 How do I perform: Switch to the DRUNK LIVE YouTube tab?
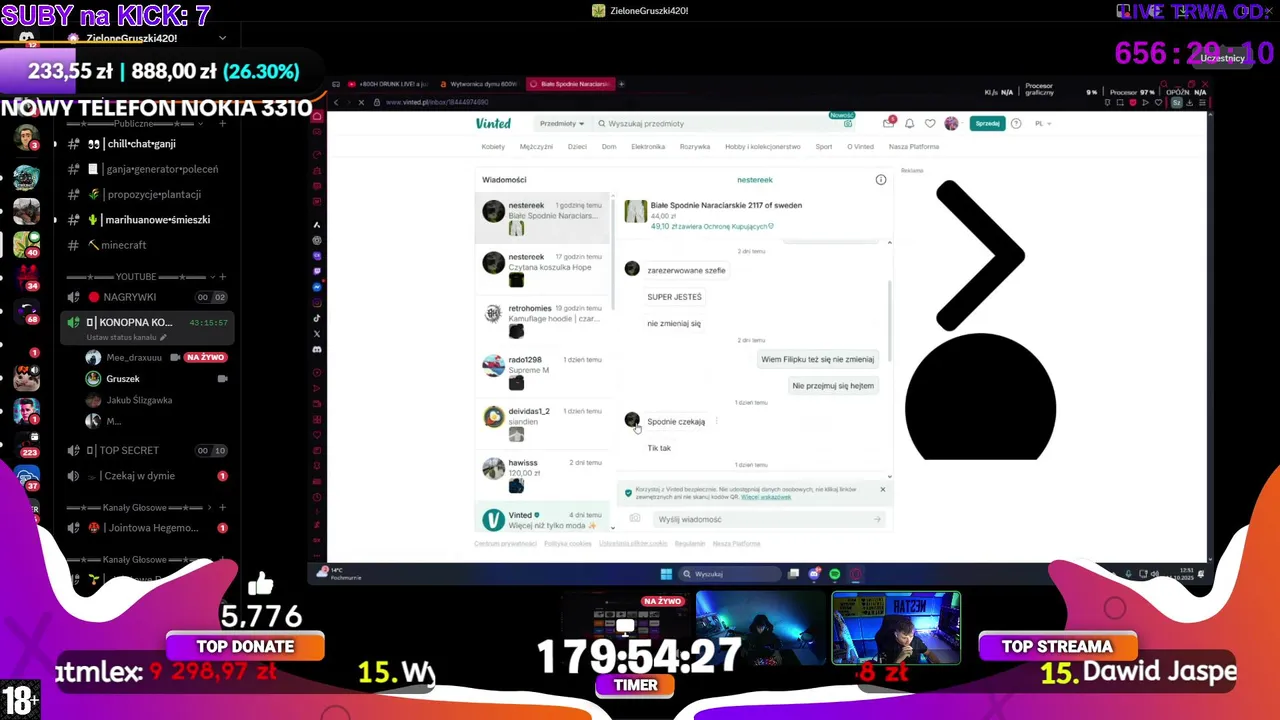[x=388, y=84]
